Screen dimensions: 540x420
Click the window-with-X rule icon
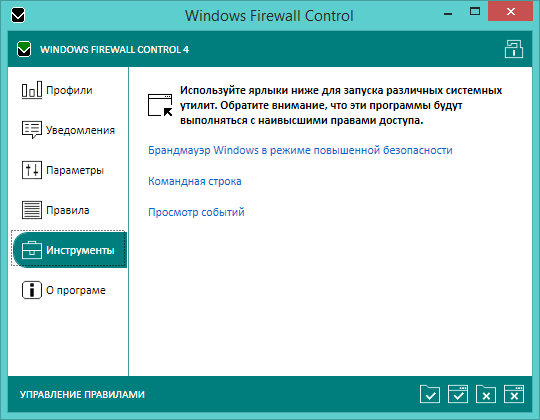pos(514,394)
